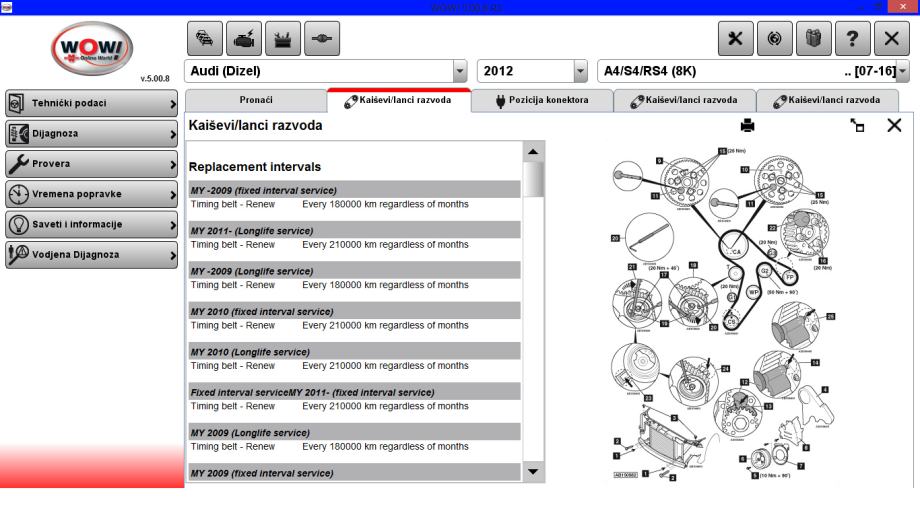
Task: Close the Kaiševi/lanci razvoda panel
Action: coord(894,125)
